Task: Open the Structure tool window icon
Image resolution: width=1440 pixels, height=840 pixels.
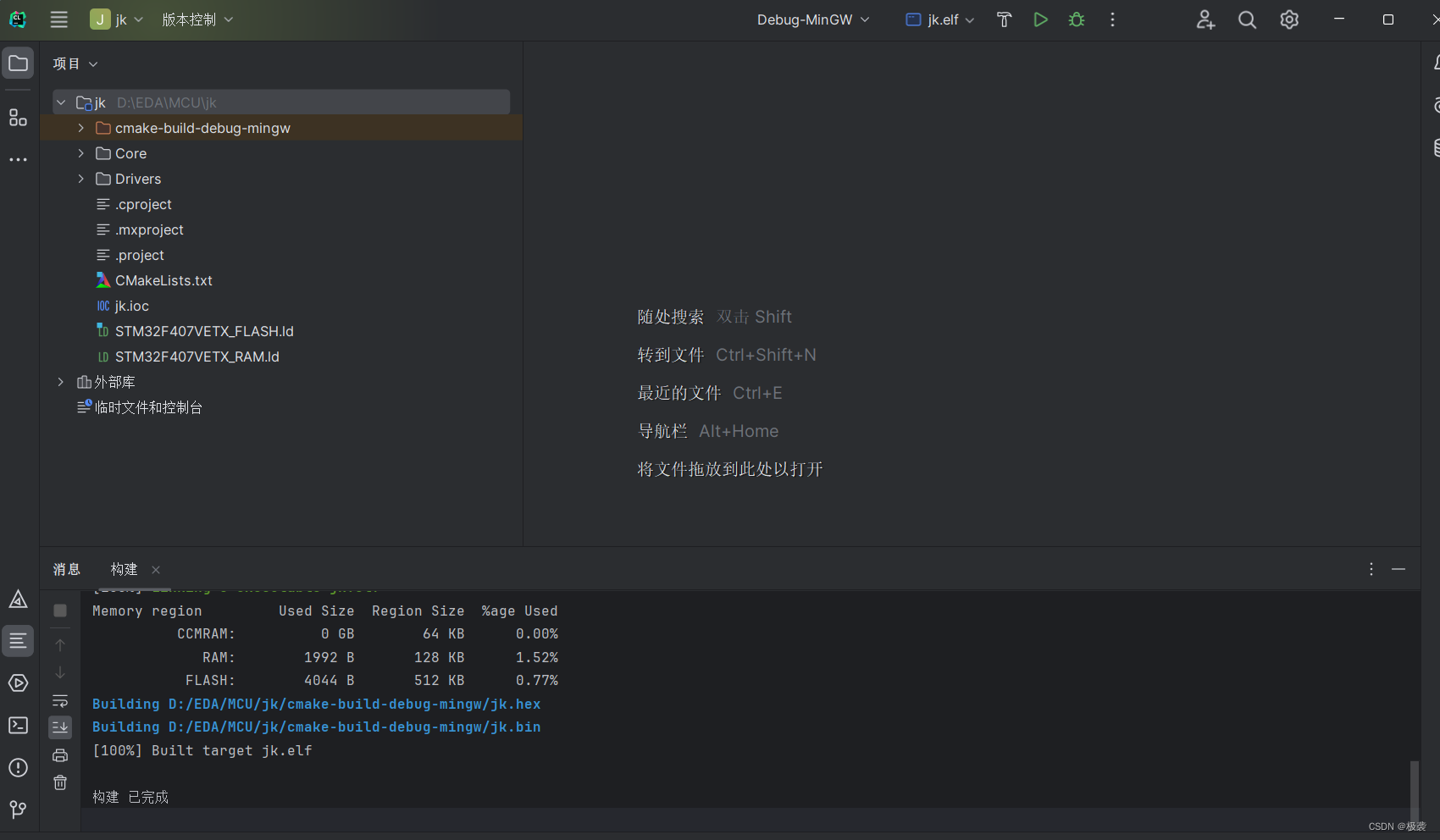Action: [x=18, y=117]
